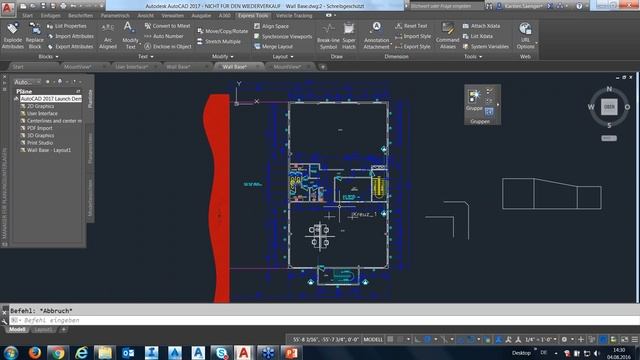Choose Export Attributes
Image resolution: width=640 pixels, height=360 pixels.
(x=70, y=47)
